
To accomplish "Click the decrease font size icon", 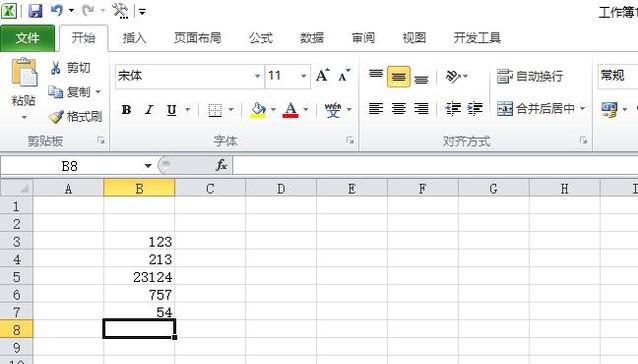I will pyautogui.click(x=344, y=76).
